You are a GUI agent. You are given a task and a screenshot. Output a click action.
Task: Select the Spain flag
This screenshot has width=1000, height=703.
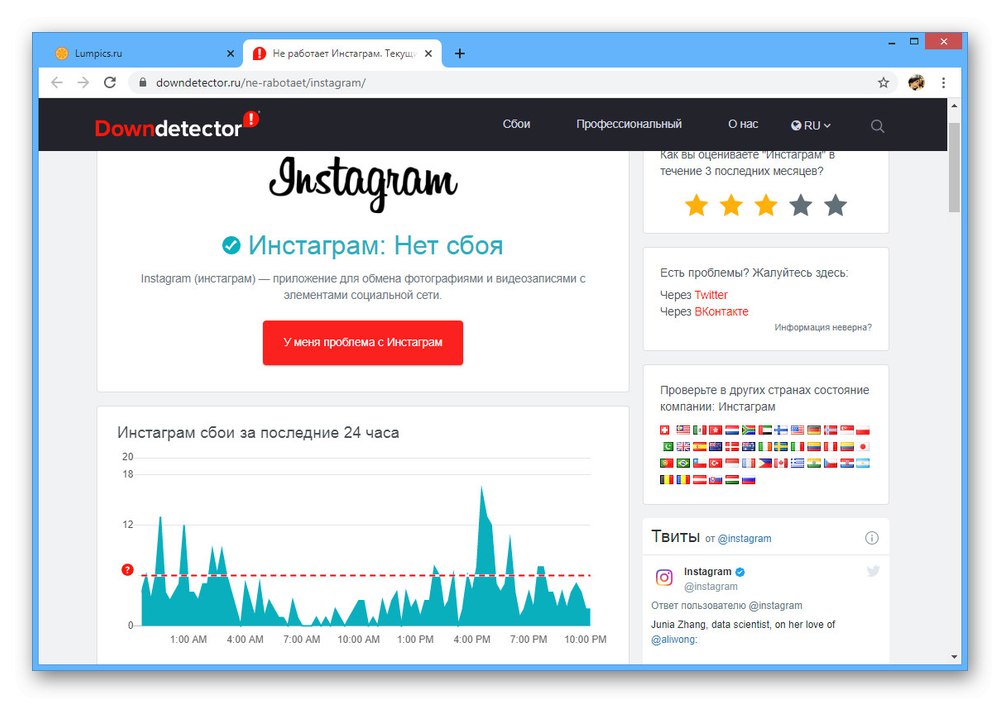(x=700, y=447)
